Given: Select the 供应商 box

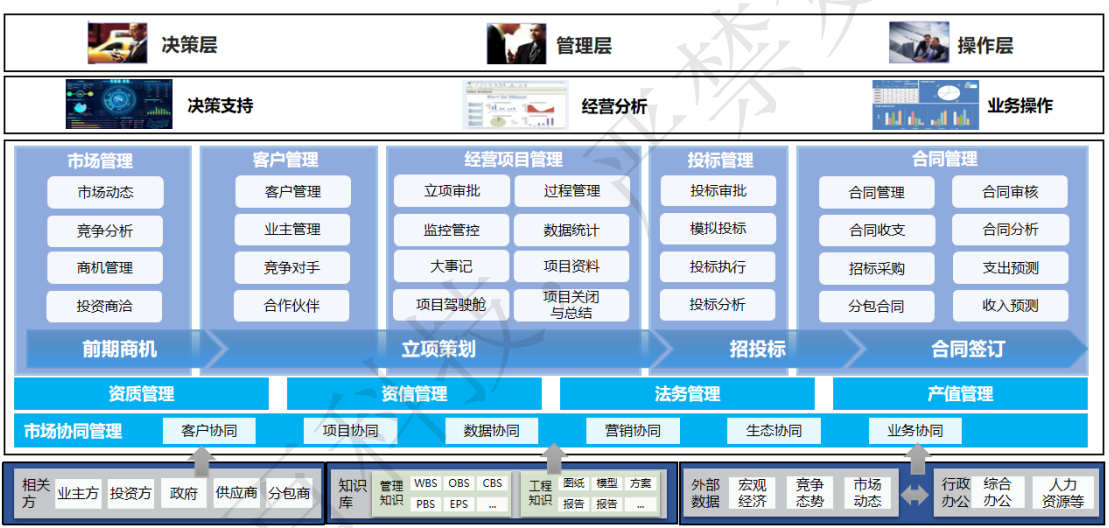Looking at the screenshot, I should pos(236,493).
